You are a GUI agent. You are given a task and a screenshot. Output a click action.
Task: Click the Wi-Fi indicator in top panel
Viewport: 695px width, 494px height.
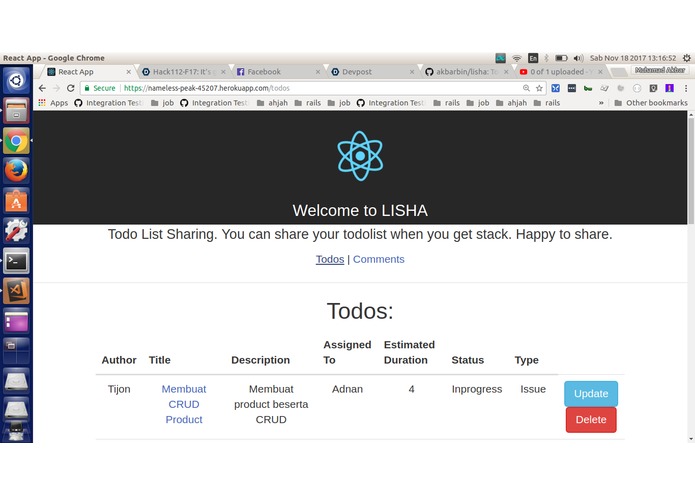point(517,58)
